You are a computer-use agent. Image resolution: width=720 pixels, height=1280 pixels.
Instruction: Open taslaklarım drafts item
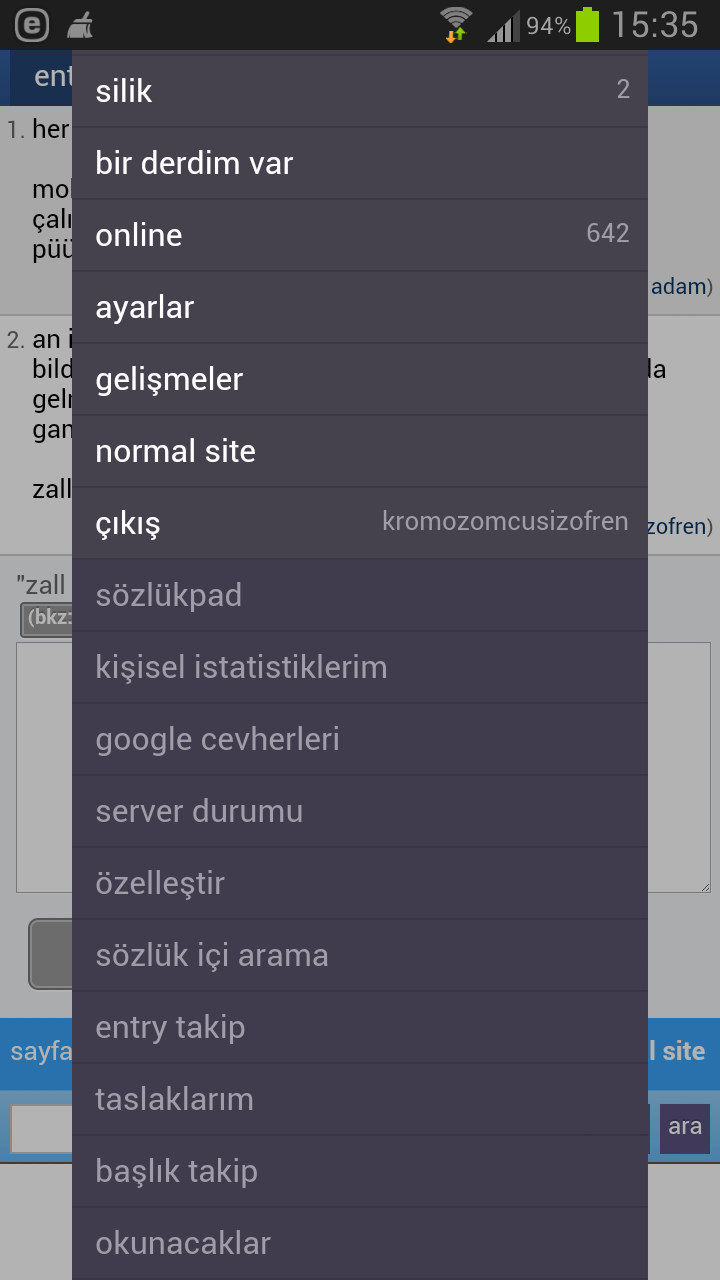click(x=360, y=1099)
